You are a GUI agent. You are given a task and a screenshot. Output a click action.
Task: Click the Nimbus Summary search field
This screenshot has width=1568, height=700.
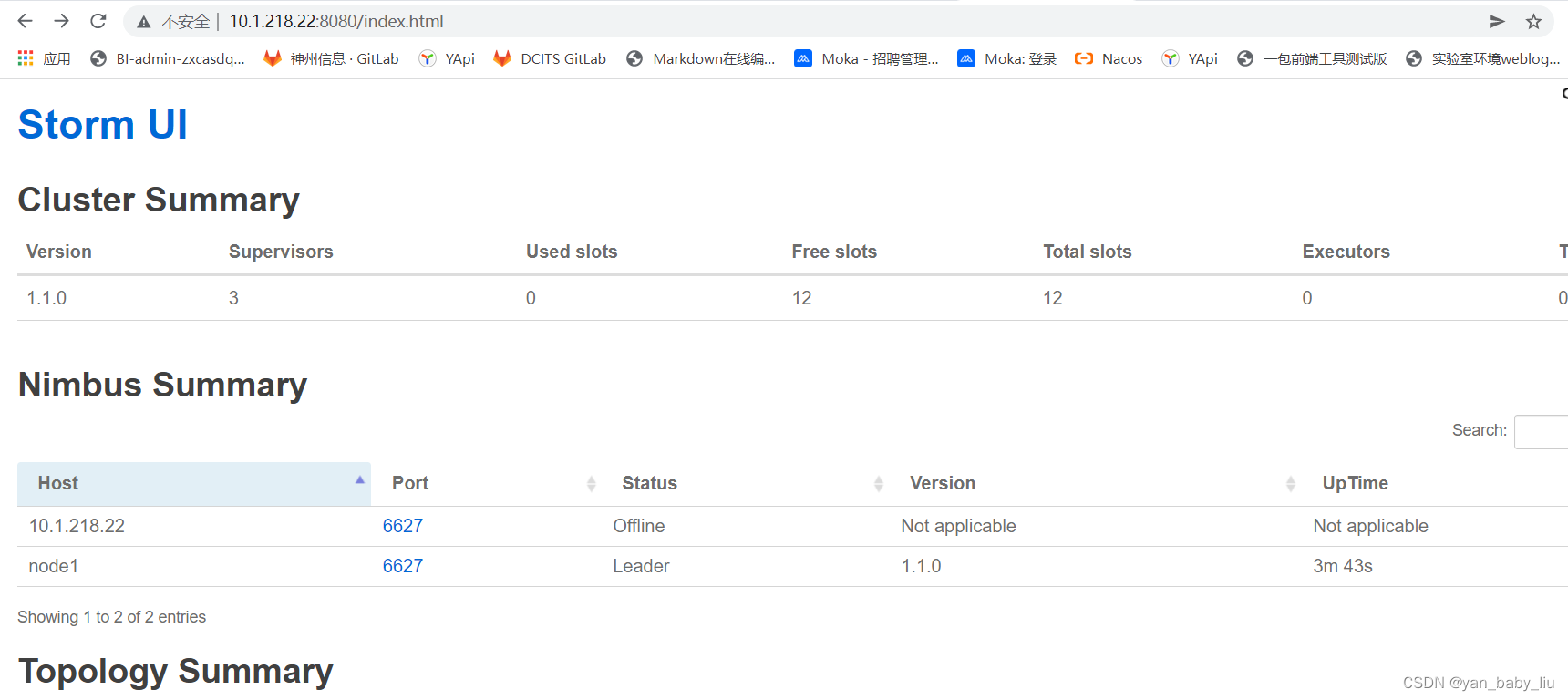[x=1541, y=431]
